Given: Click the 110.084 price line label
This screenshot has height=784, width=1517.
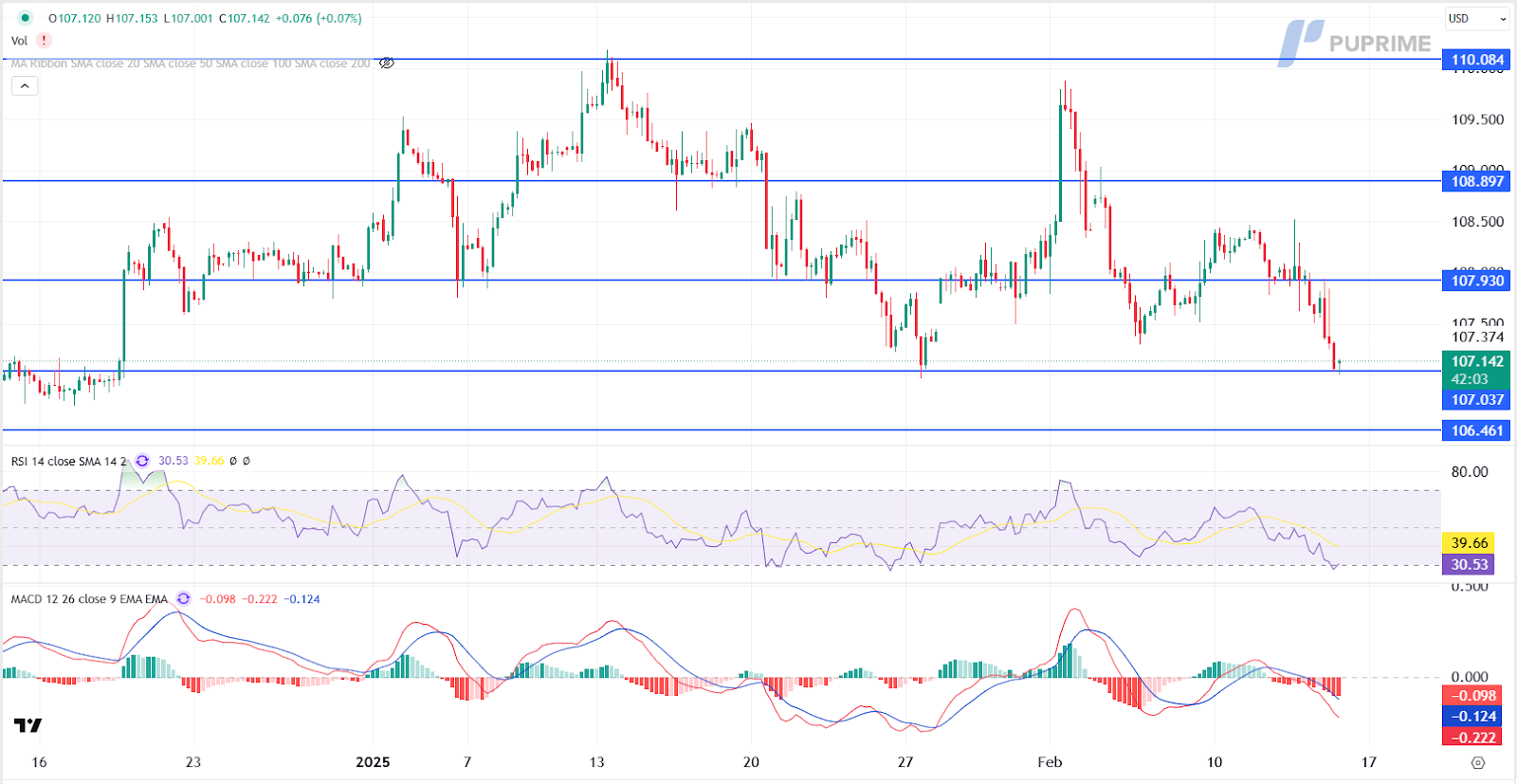Looking at the screenshot, I should point(1476,60).
